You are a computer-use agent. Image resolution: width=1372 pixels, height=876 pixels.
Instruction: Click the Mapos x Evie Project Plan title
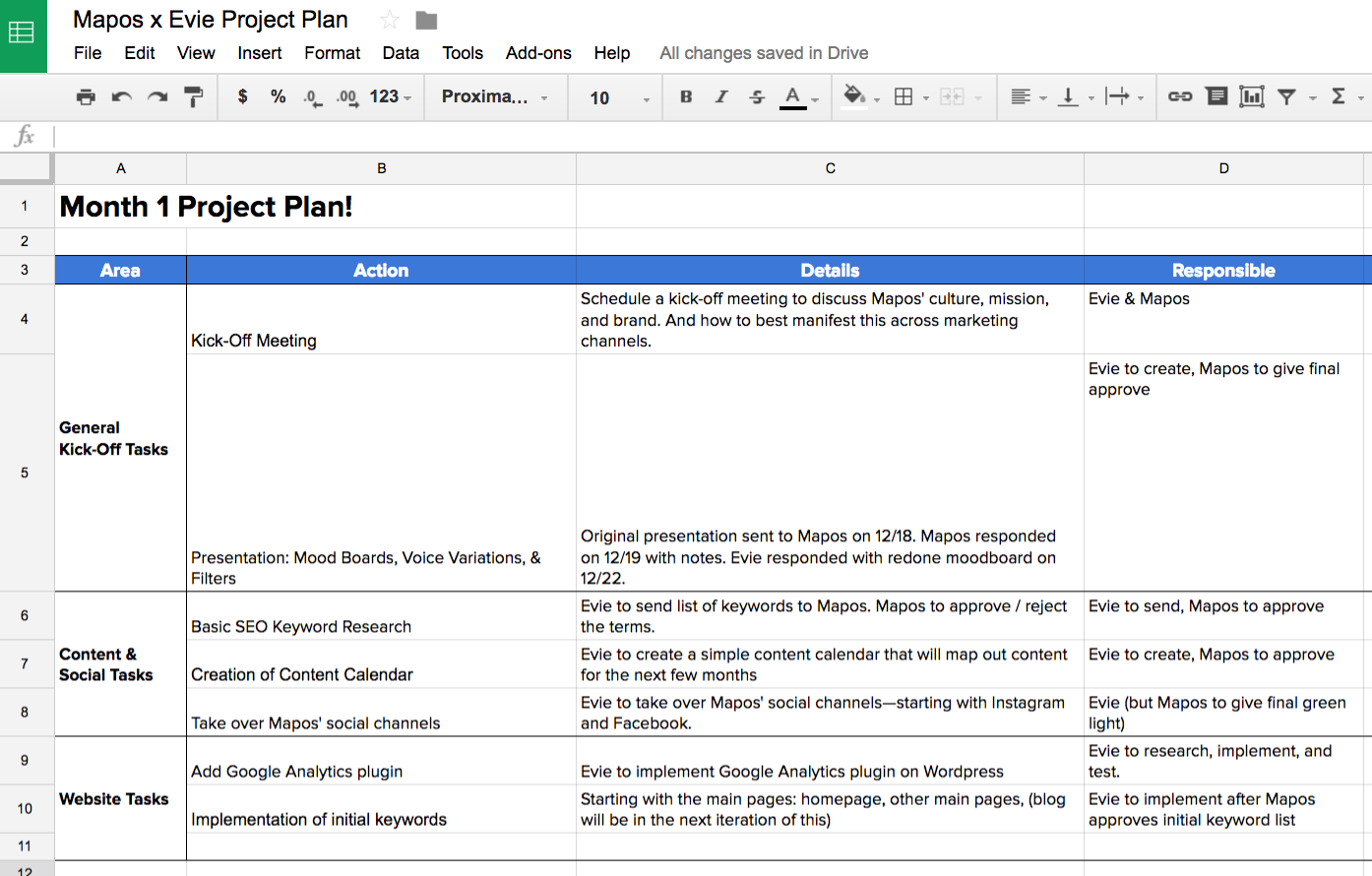(x=211, y=20)
